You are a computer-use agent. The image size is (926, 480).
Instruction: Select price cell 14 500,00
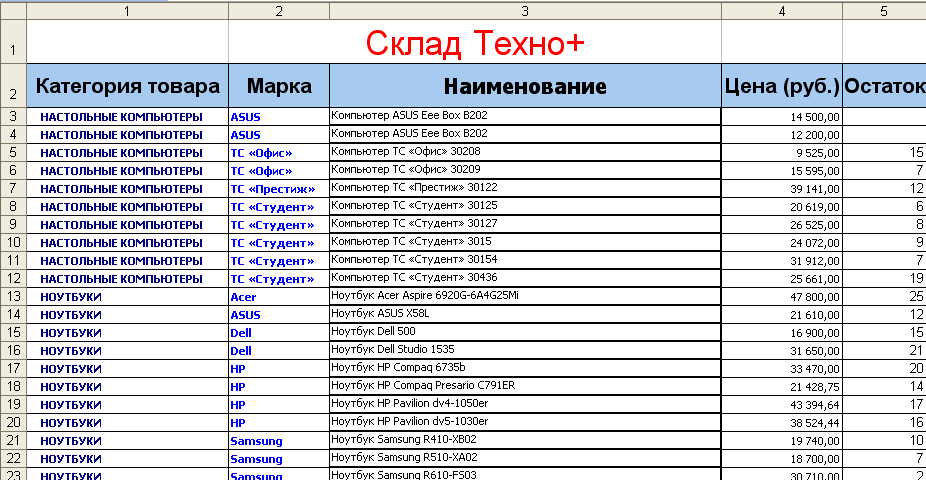coord(782,116)
